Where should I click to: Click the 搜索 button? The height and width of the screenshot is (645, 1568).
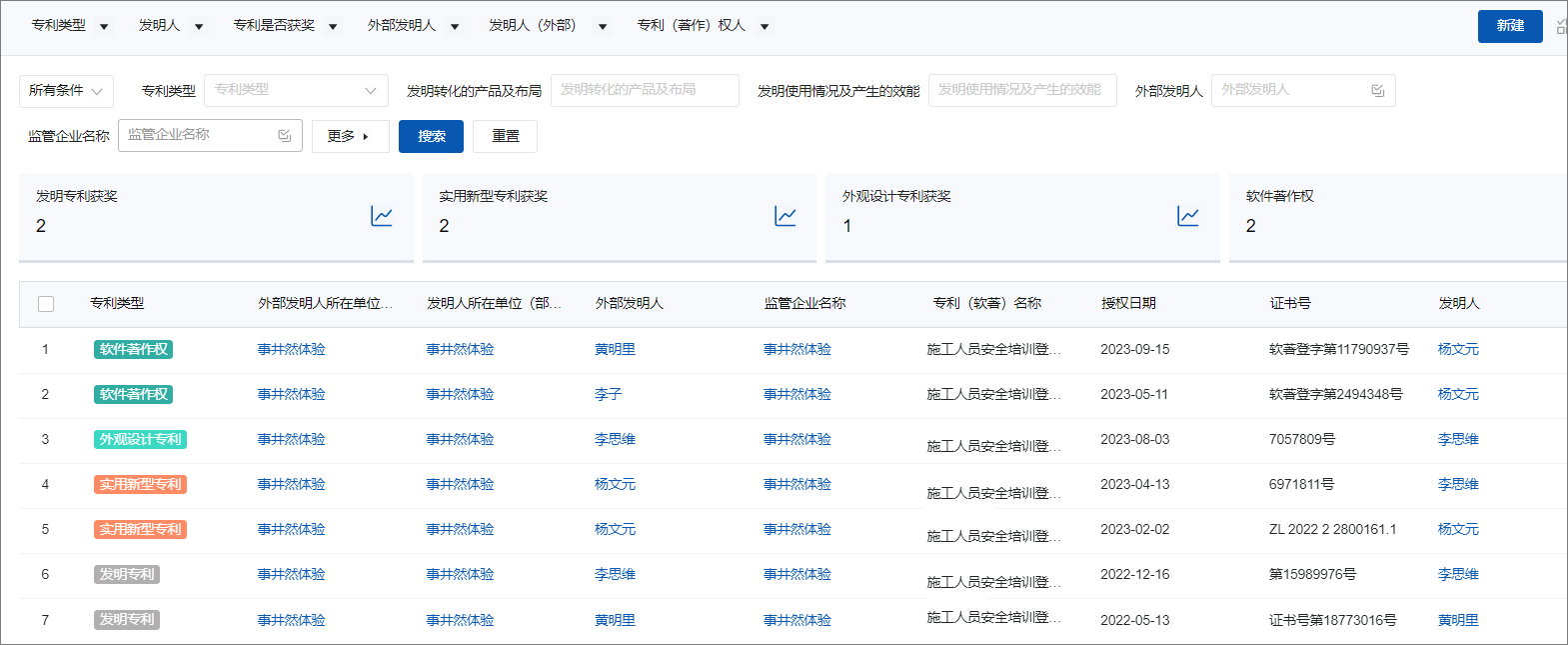coord(431,136)
